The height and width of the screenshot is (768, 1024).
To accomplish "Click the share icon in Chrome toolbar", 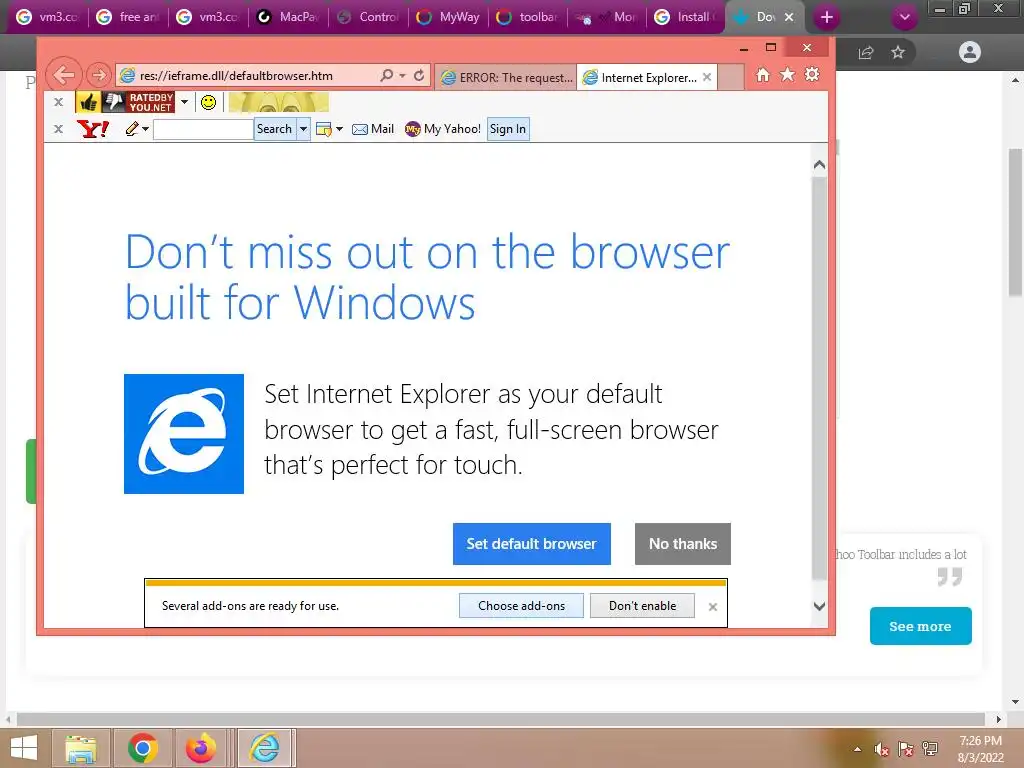I will pyautogui.click(x=866, y=52).
